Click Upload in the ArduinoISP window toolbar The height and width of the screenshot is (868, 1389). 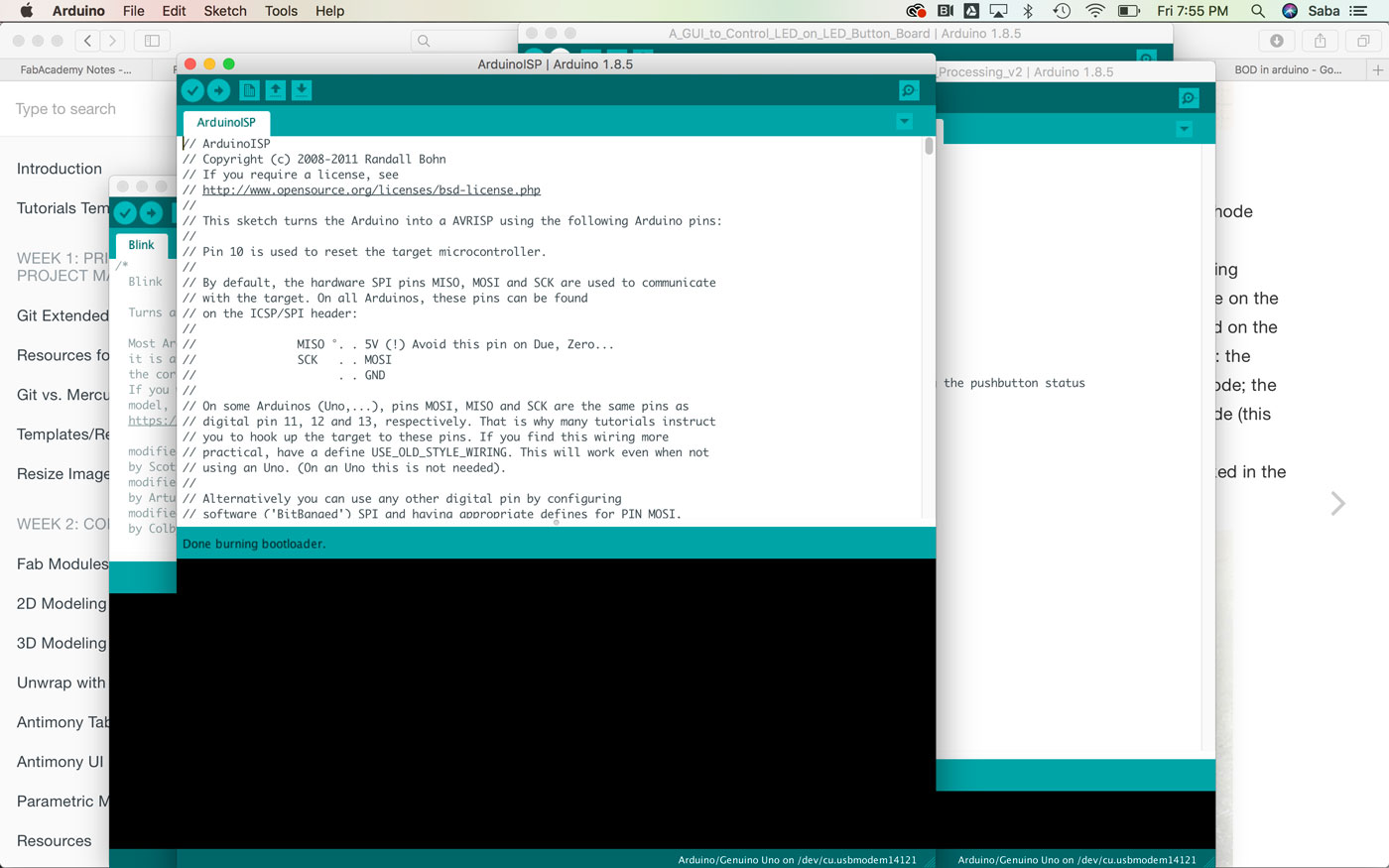click(x=219, y=90)
